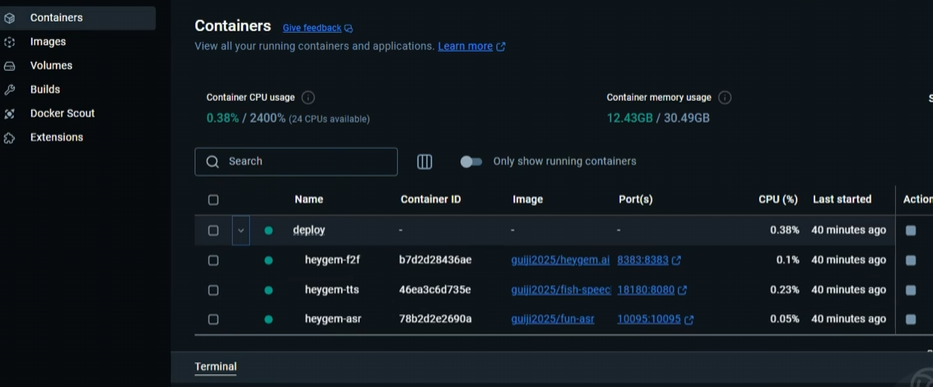The height and width of the screenshot is (387, 933).
Task: Sort by the CPU (%) column header
Action: (778, 199)
